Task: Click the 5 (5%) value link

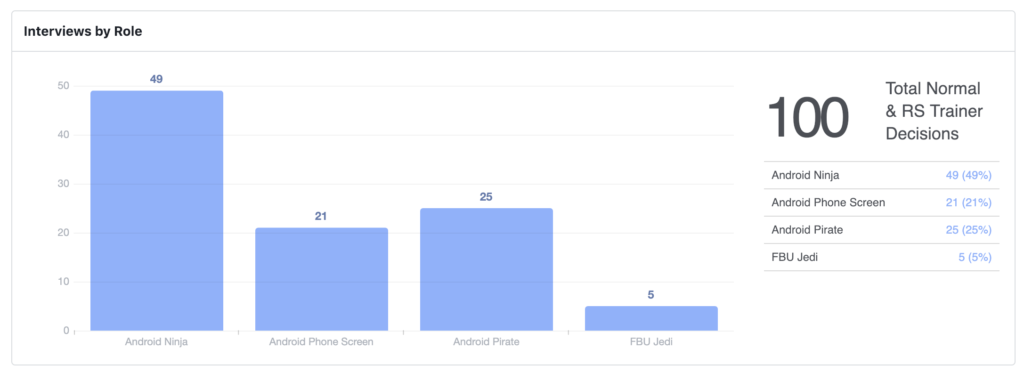Action: pyautogui.click(x=975, y=257)
